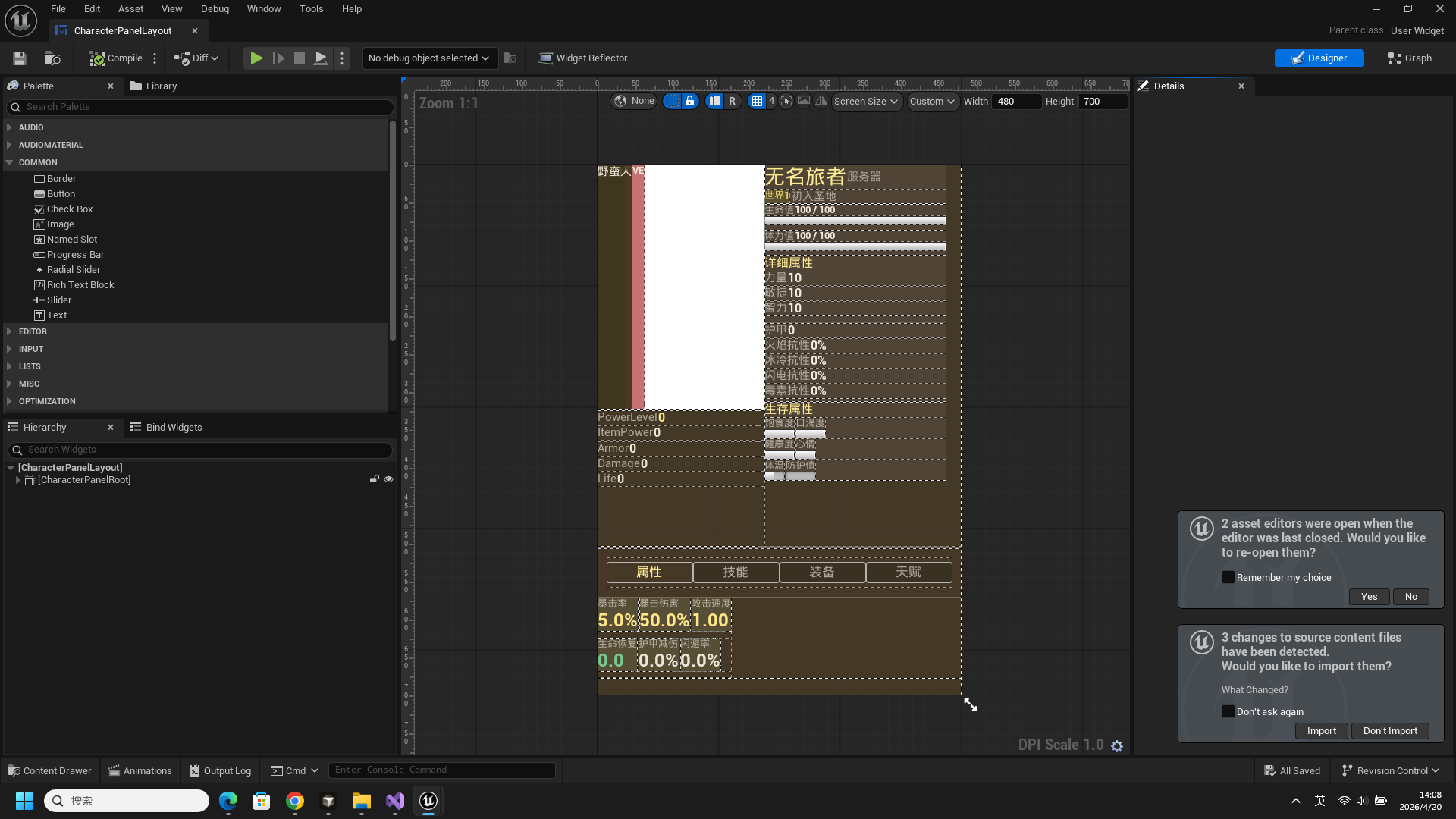Toggle the designer layout lock icon
The image size is (1456, 819).
tap(689, 101)
